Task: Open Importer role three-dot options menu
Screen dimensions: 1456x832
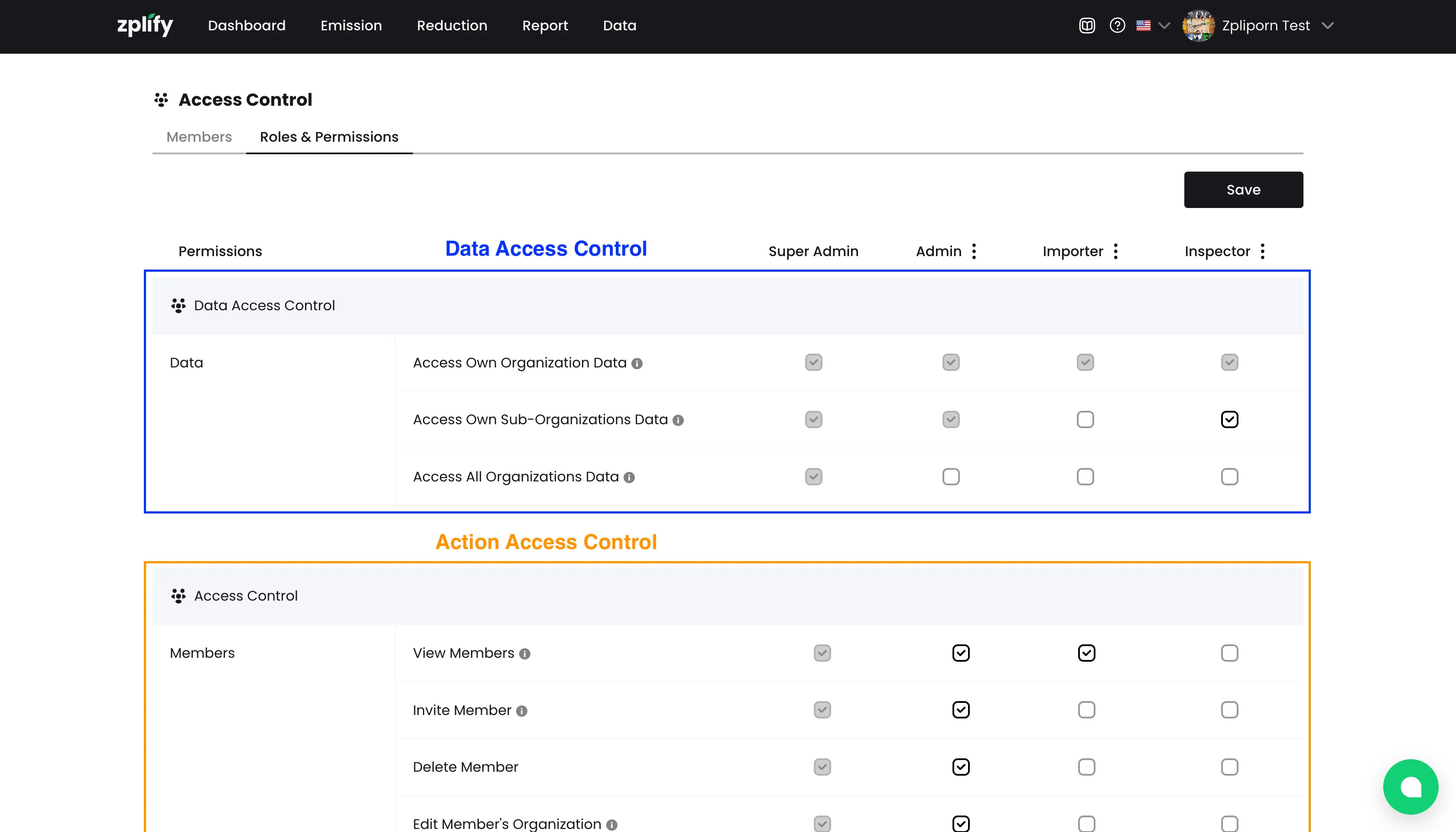Action: click(1115, 251)
